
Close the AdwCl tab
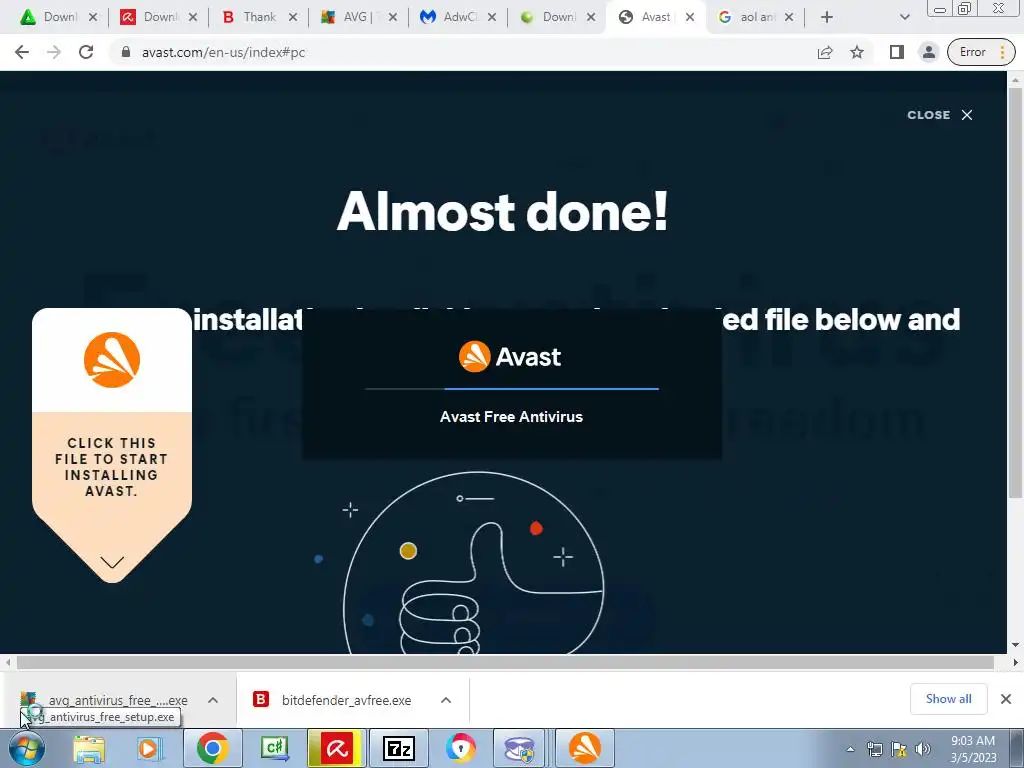pos(492,18)
